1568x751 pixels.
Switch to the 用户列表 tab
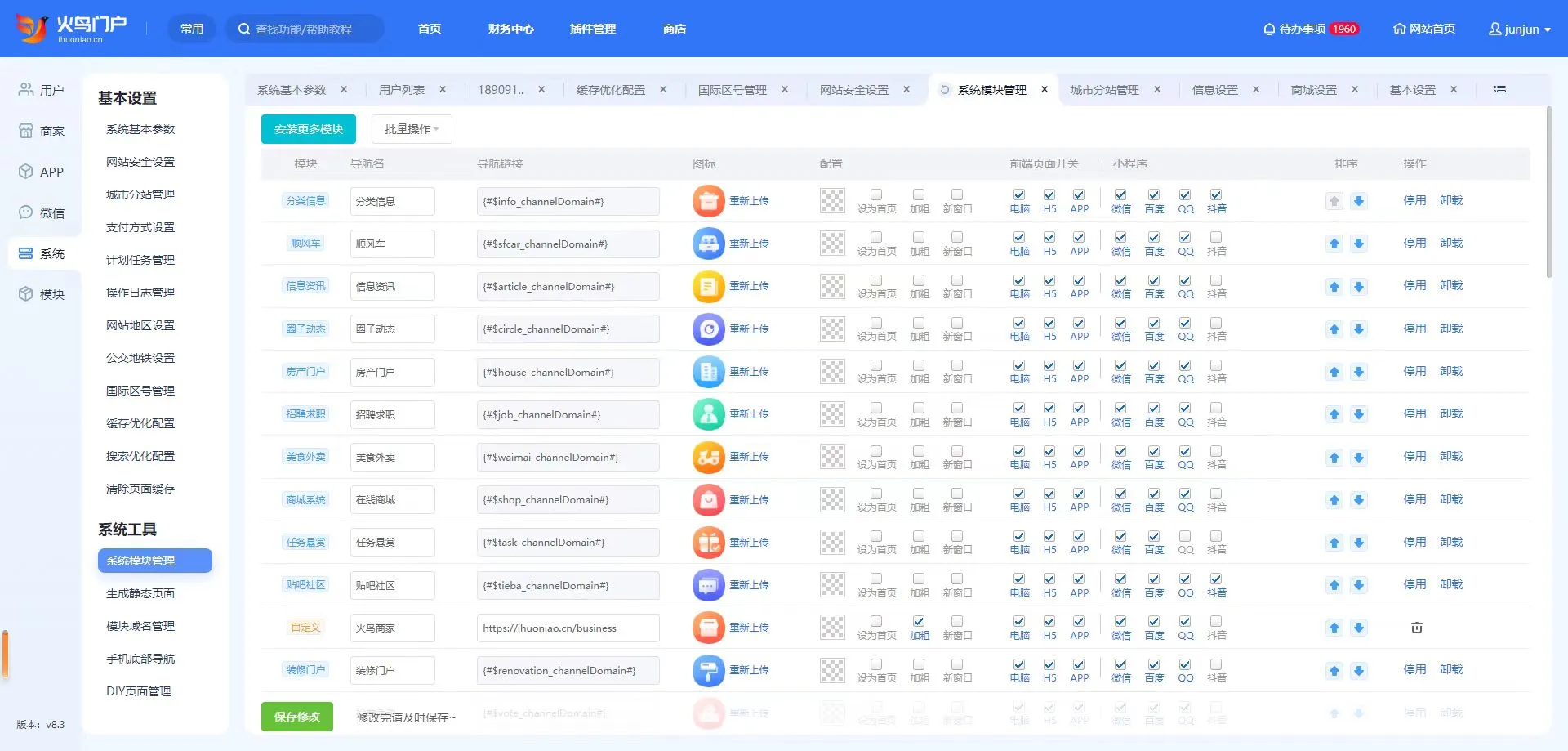(402, 90)
